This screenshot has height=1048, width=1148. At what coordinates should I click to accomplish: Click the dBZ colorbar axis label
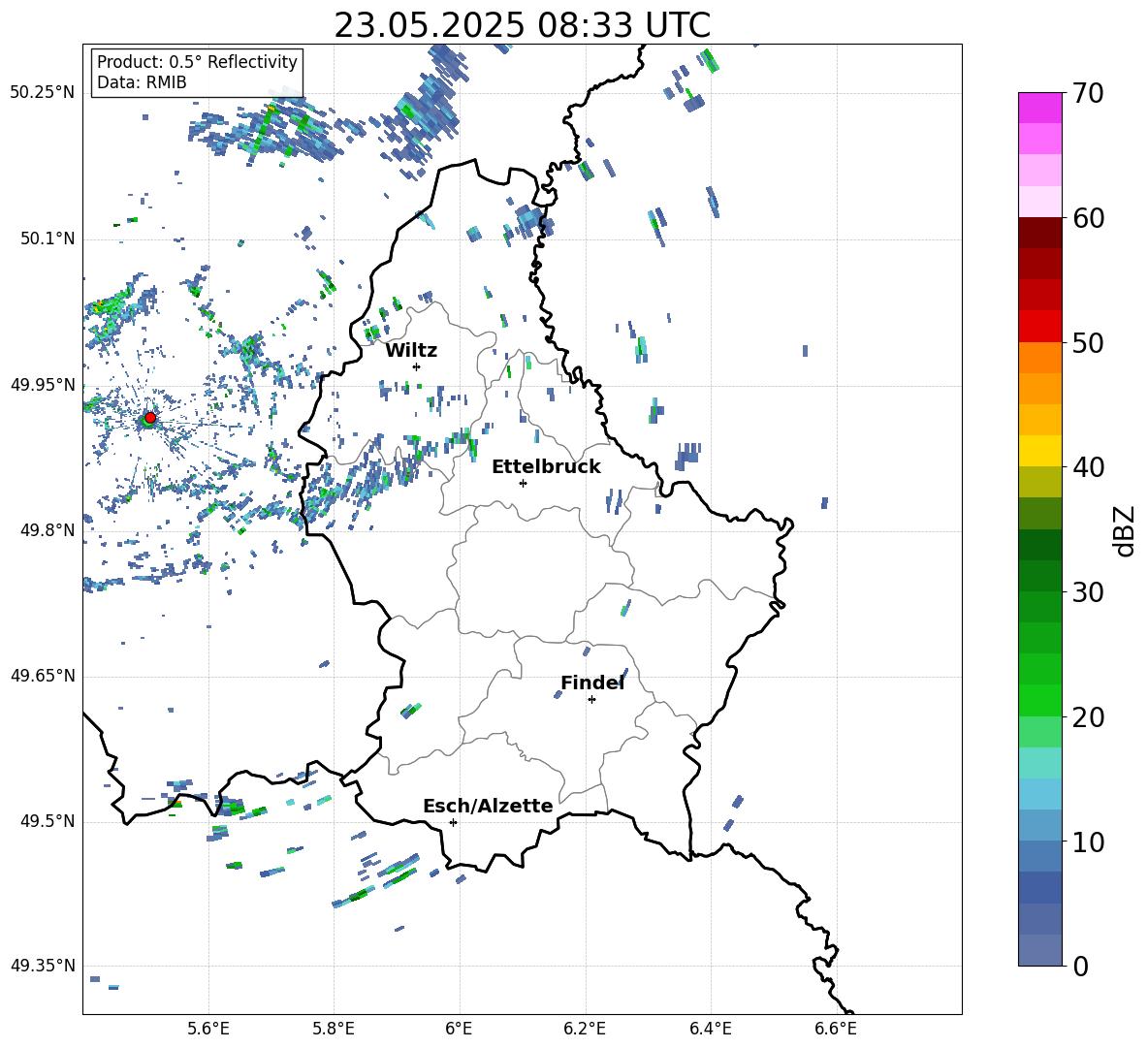pyautogui.click(x=1125, y=530)
